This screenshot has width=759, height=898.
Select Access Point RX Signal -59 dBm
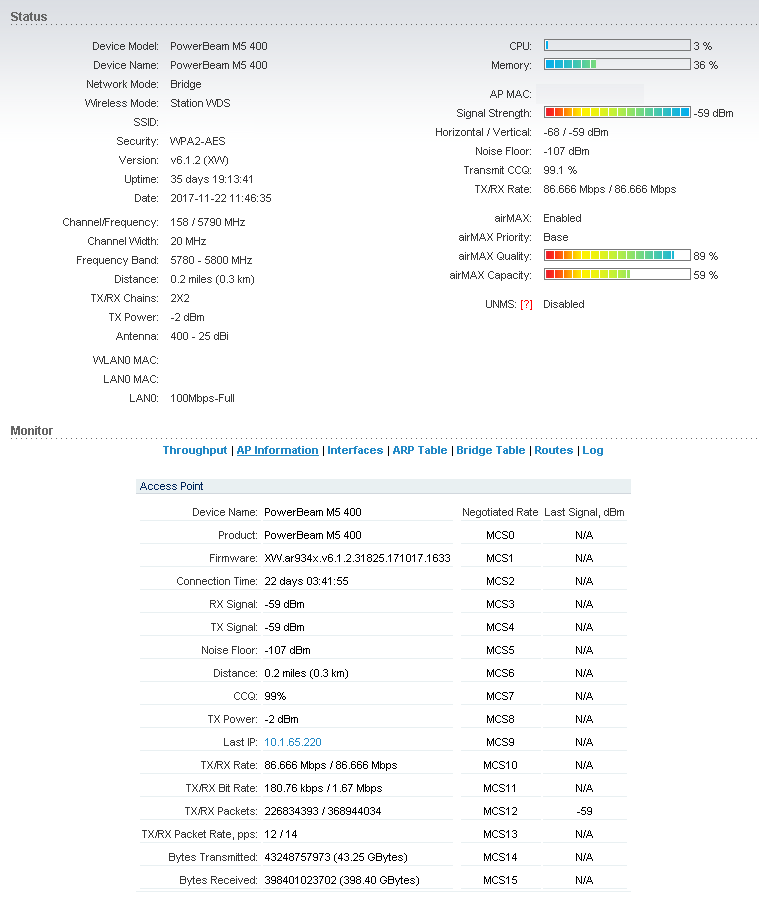[x=284, y=604]
